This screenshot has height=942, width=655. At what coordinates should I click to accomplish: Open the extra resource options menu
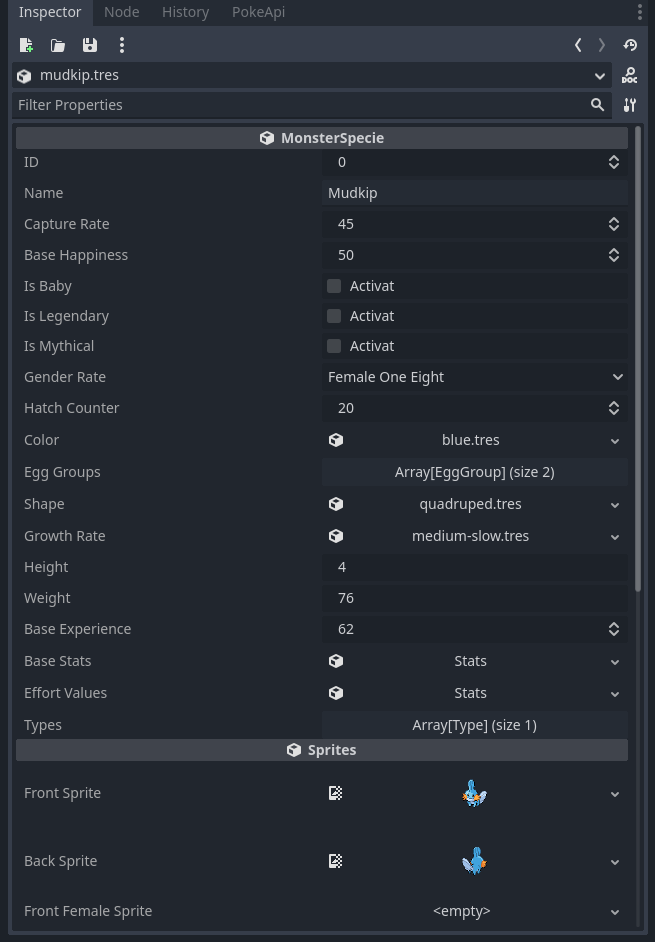(122, 45)
